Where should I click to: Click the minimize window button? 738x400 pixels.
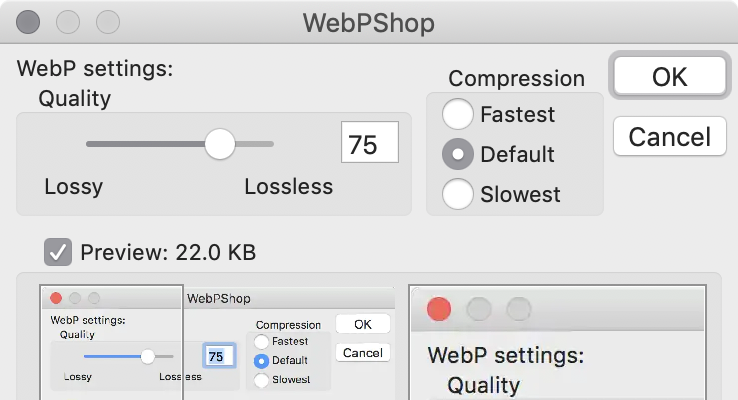(x=68, y=22)
